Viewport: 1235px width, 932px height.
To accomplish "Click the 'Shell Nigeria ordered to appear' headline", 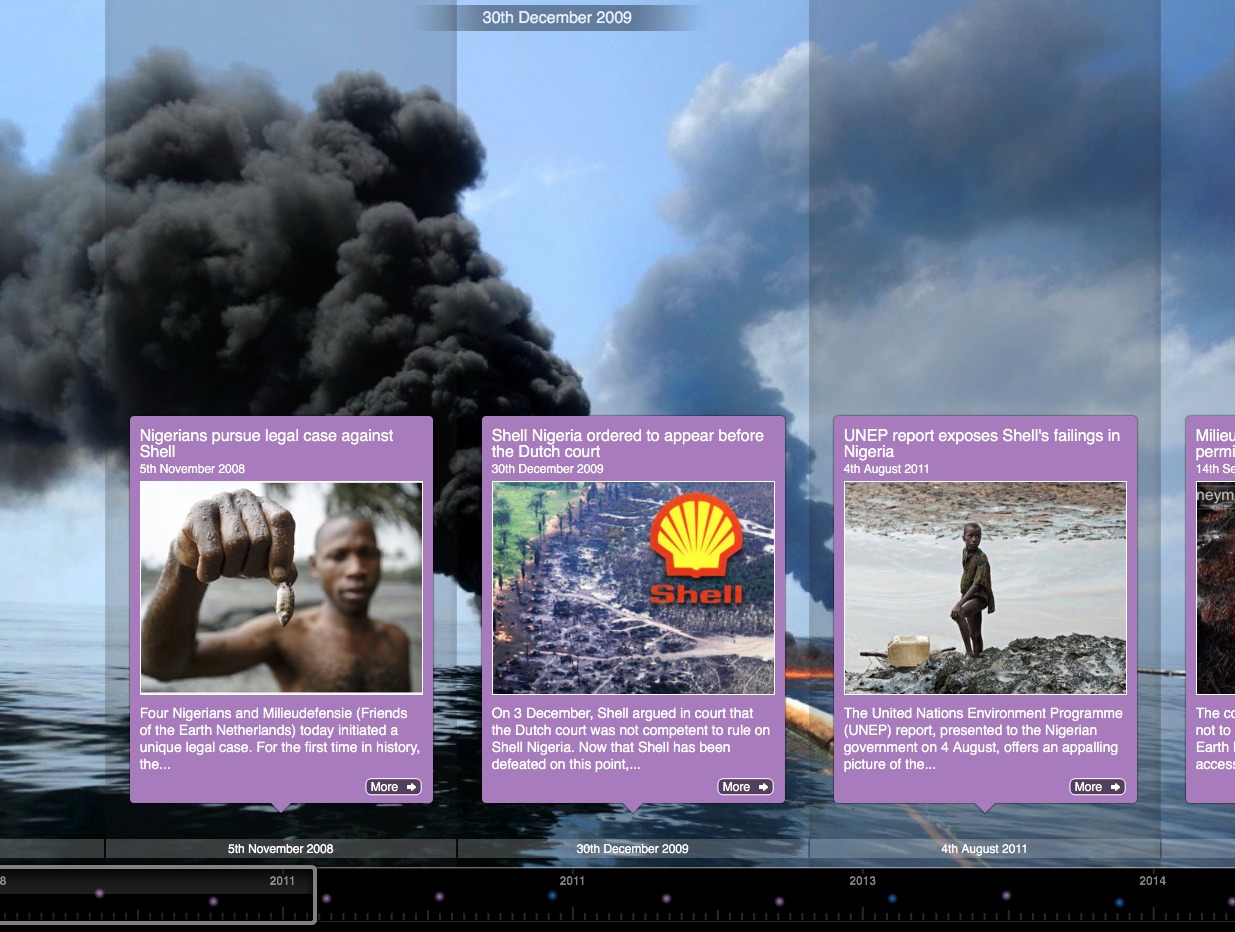I will point(627,443).
